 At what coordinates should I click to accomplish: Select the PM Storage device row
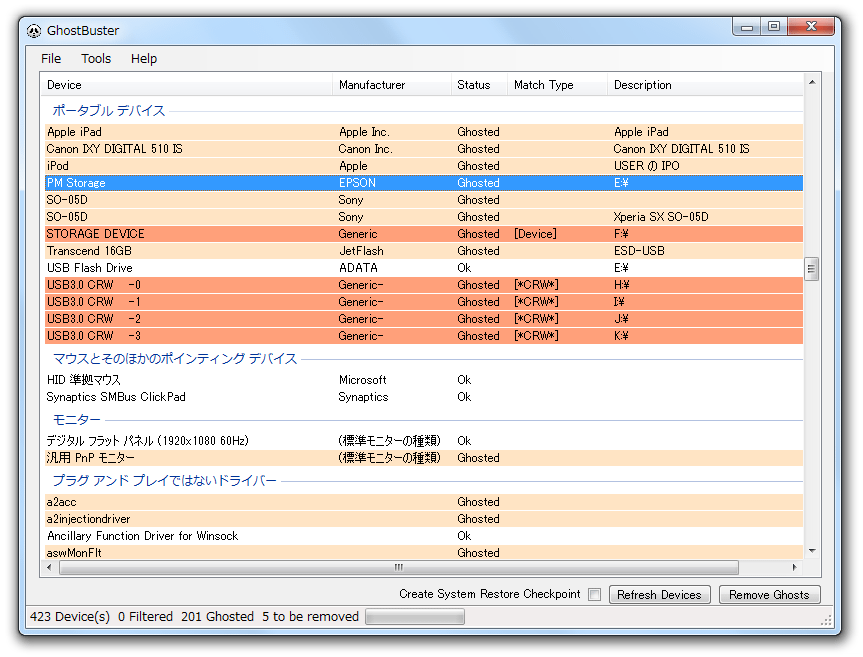423,183
